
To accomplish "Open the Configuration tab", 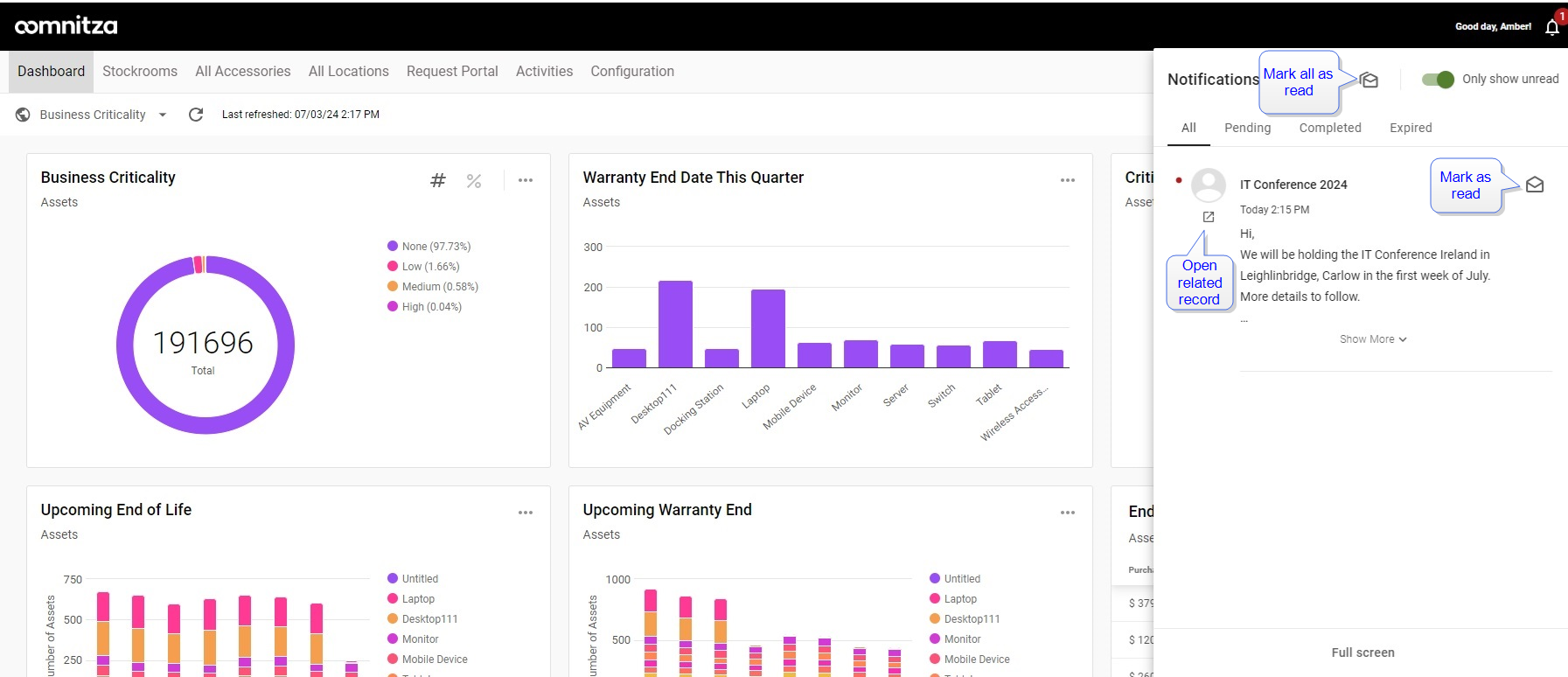I will click(x=632, y=72).
